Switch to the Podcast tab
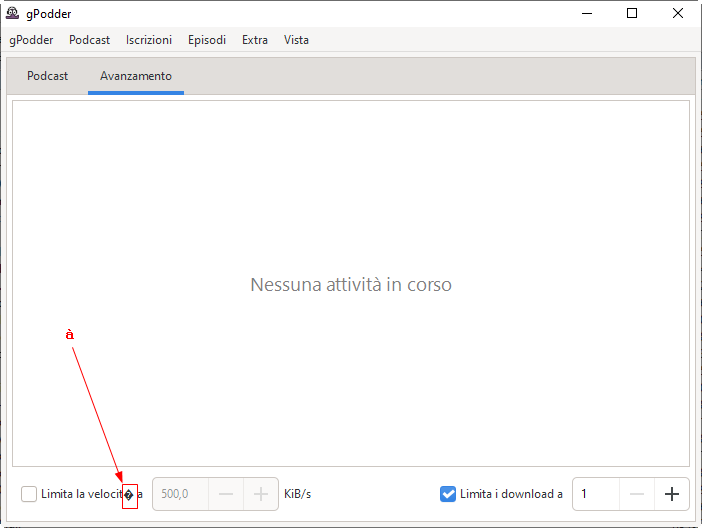This screenshot has height=528, width=702. (x=47, y=76)
